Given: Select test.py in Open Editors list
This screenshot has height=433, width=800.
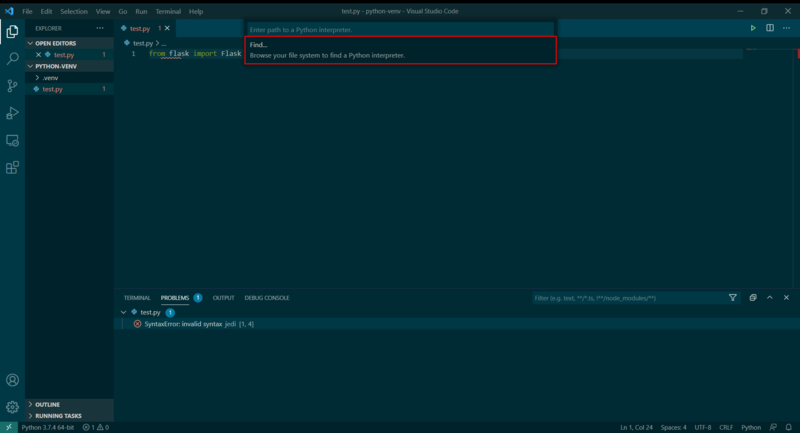Looking at the screenshot, I should click(x=69, y=55).
